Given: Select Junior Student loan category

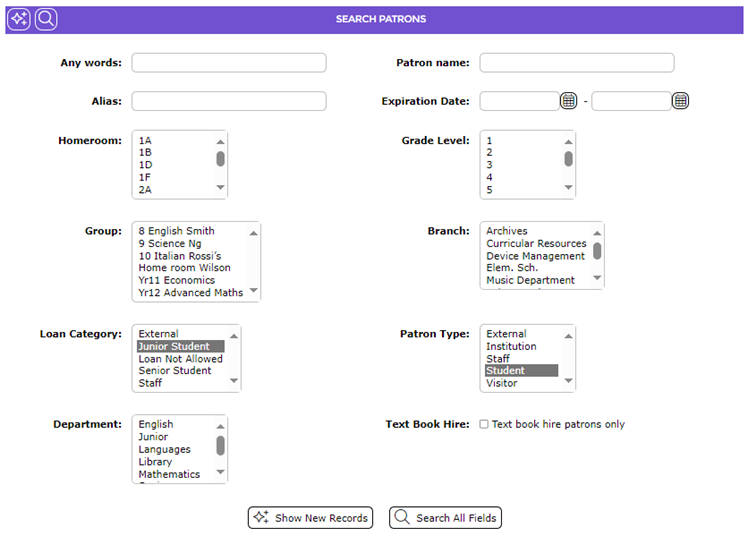Looking at the screenshot, I should coord(181,346).
